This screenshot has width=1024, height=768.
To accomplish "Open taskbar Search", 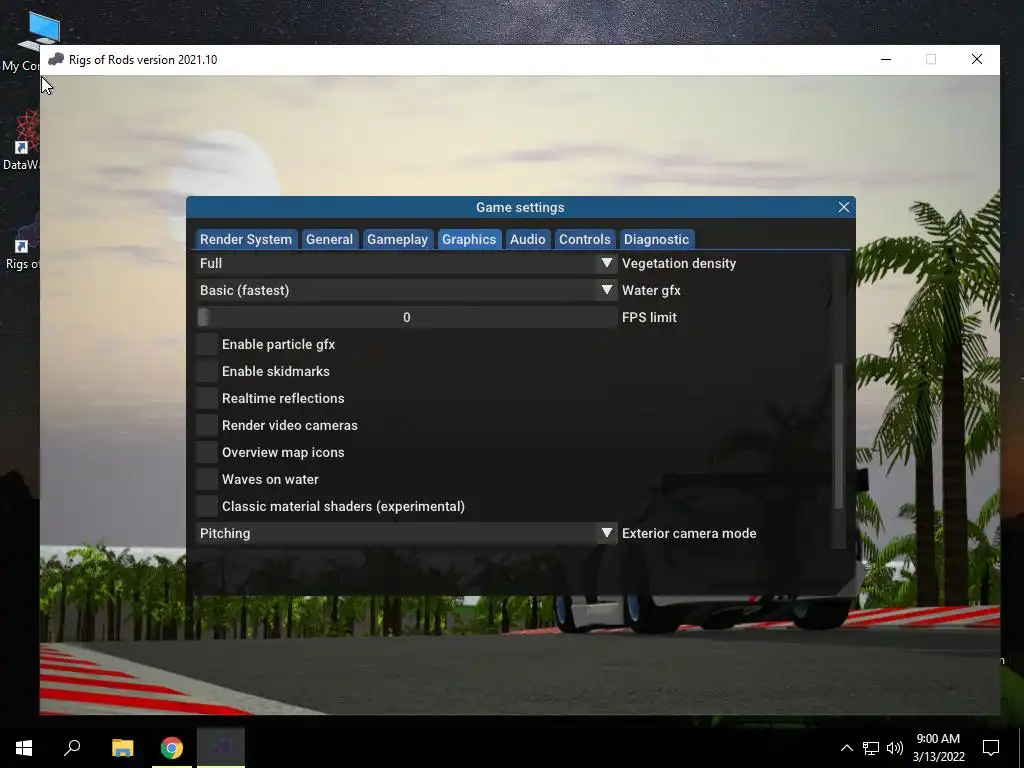I will 72,748.
